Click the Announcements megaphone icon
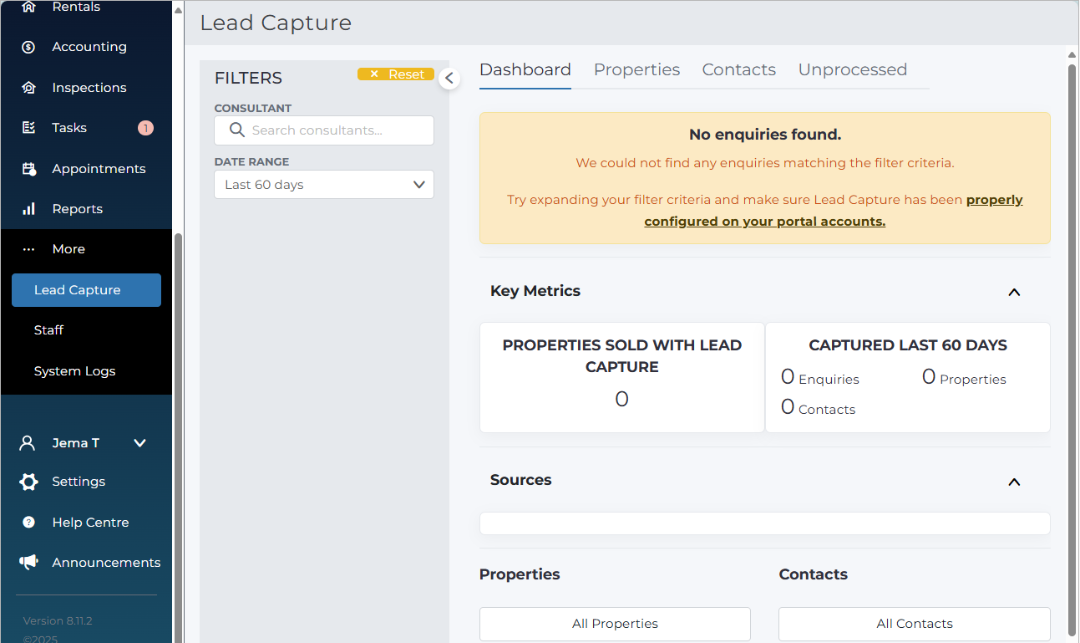This screenshot has width=1080, height=643. 28,562
